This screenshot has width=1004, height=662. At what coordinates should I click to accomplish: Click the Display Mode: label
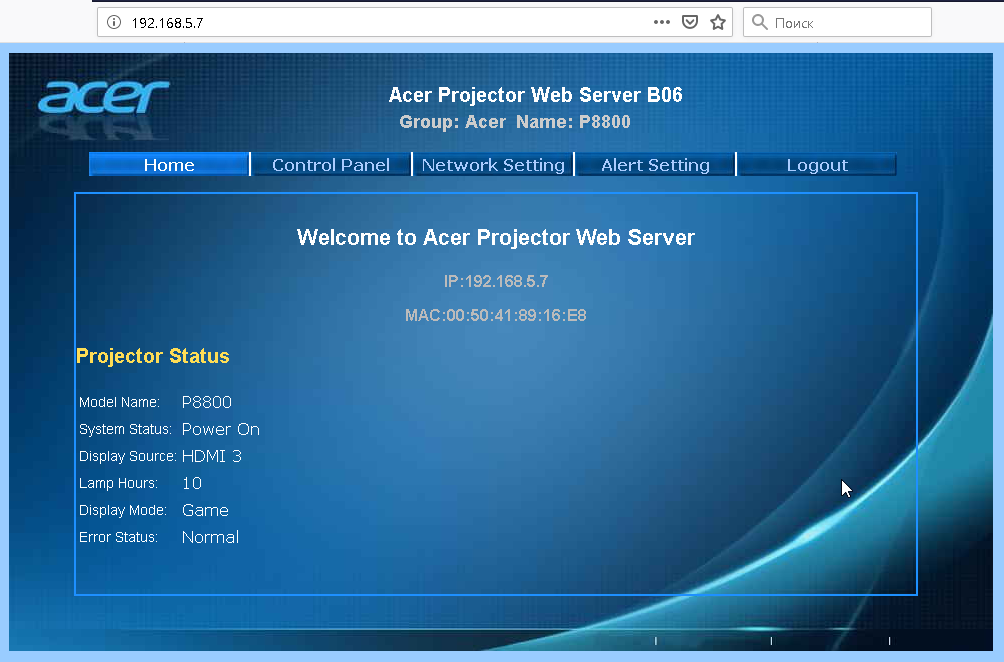[x=123, y=510]
